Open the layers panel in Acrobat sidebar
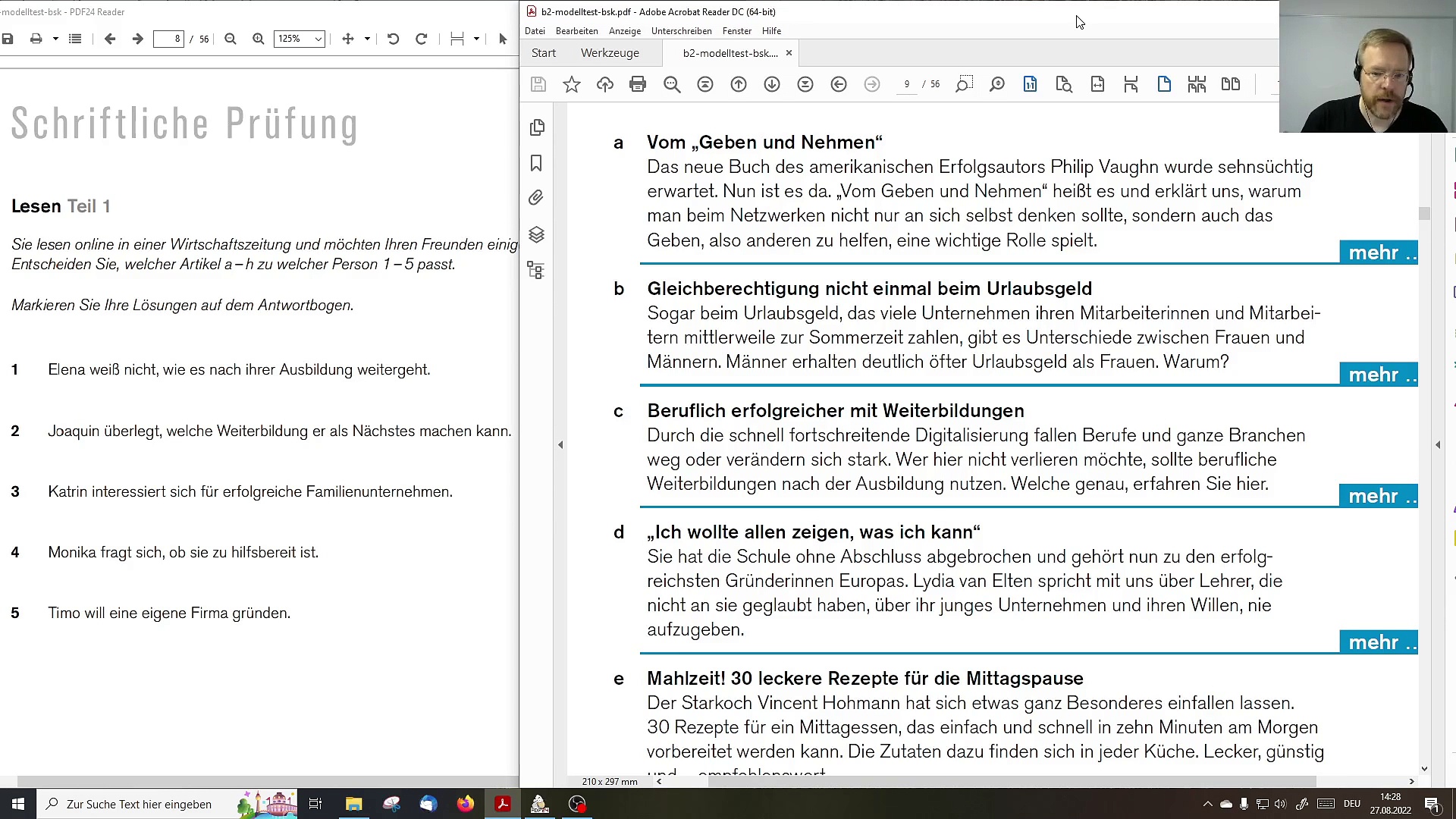The height and width of the screenshot is (819, 1456). point(536,234)
